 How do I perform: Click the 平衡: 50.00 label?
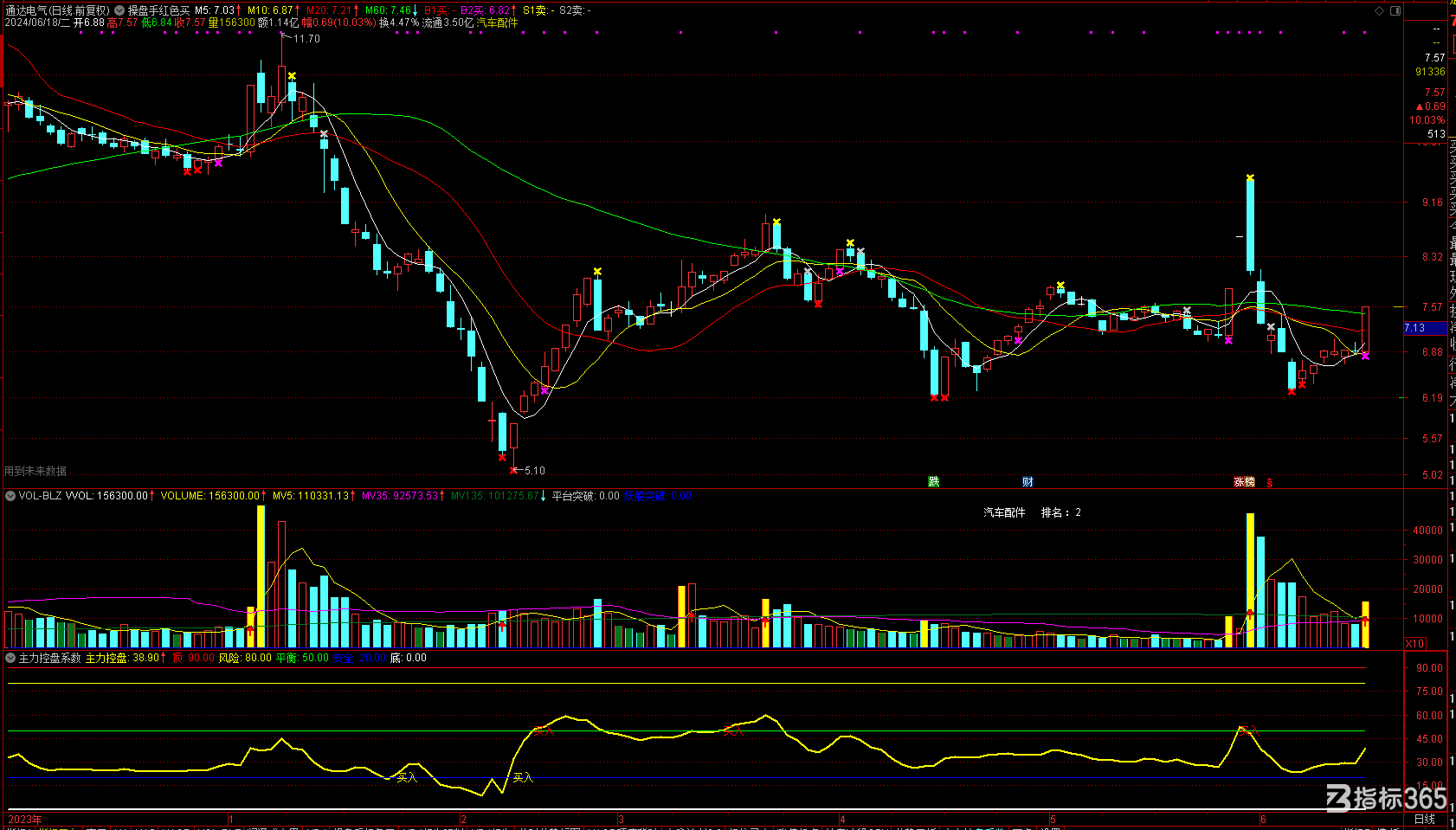302,658
